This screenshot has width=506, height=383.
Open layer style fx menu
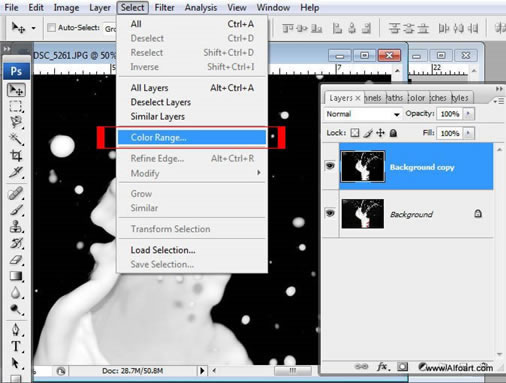coord(383,367)
